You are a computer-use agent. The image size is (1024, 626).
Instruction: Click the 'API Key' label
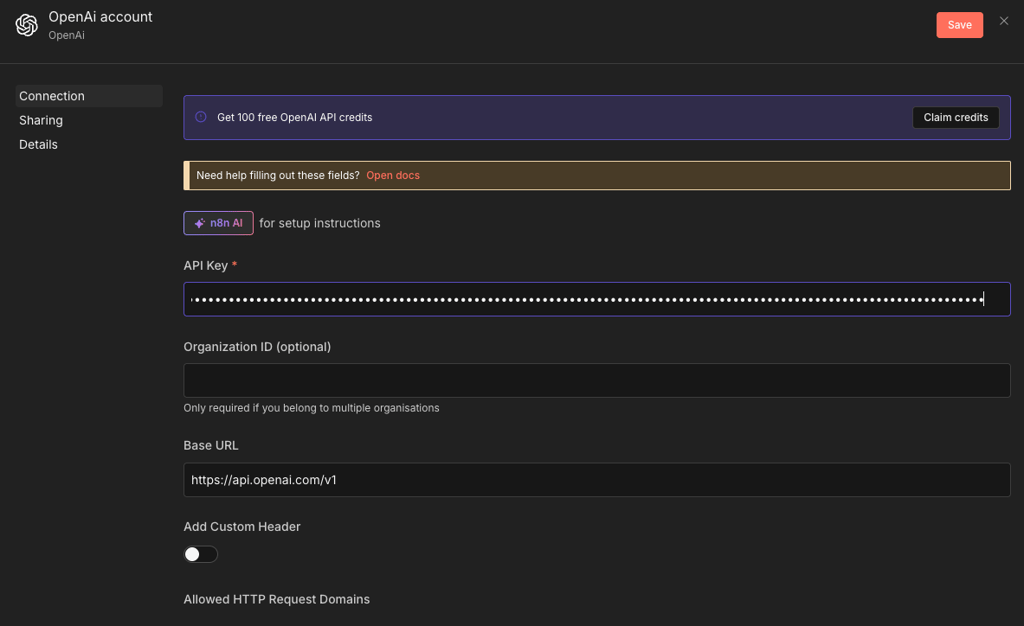tap(206, 266)
